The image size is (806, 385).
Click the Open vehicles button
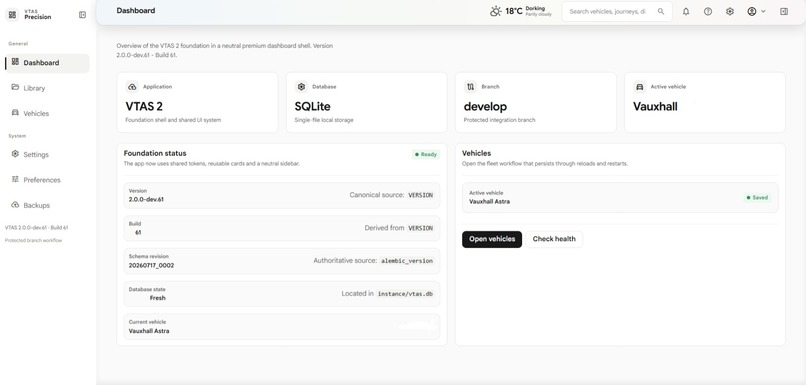[492, 239]
